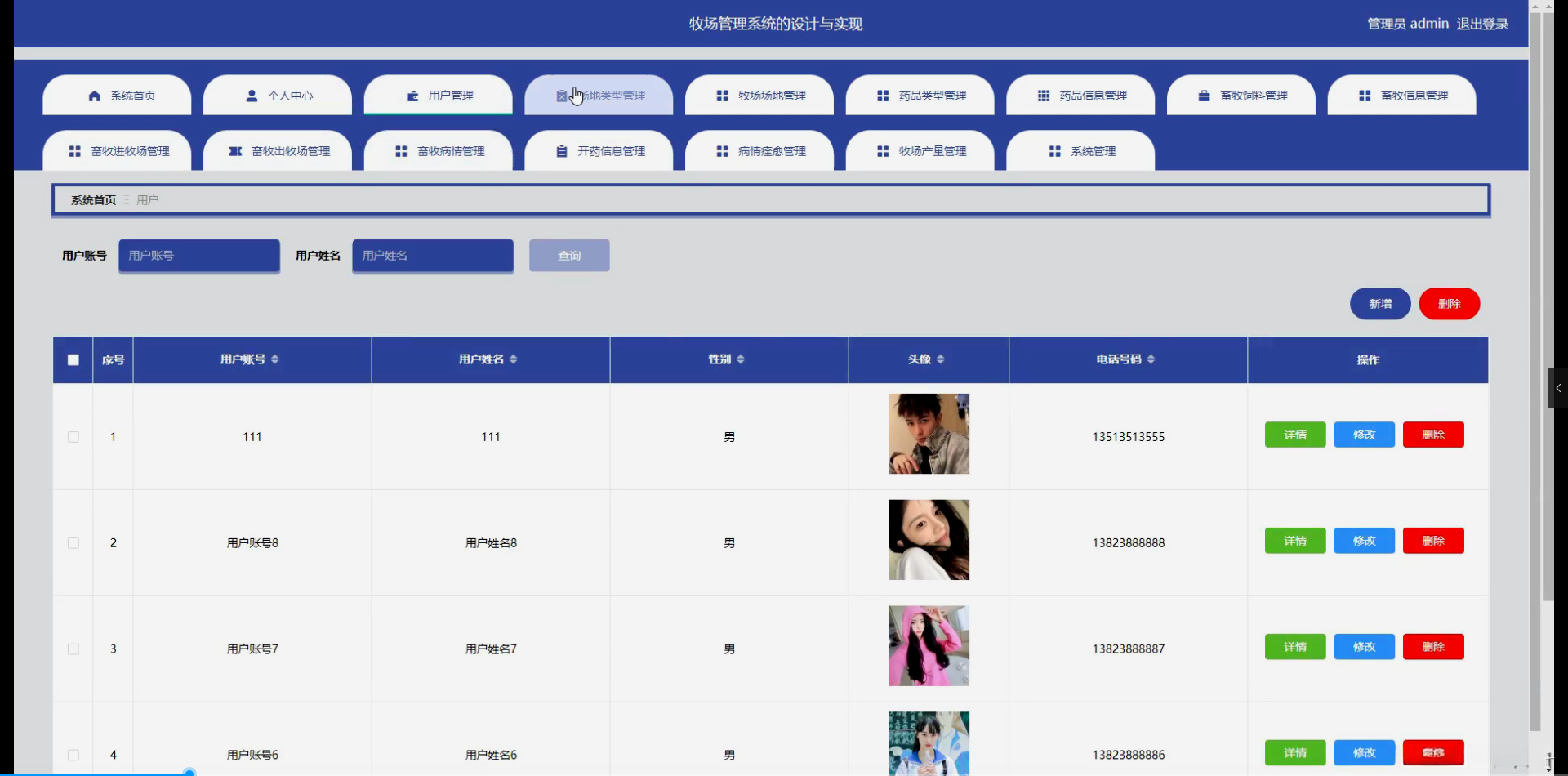View 详情 for 用户账号7
The height and width of the screenshot is (776, 1568).
pos(1295,647)
